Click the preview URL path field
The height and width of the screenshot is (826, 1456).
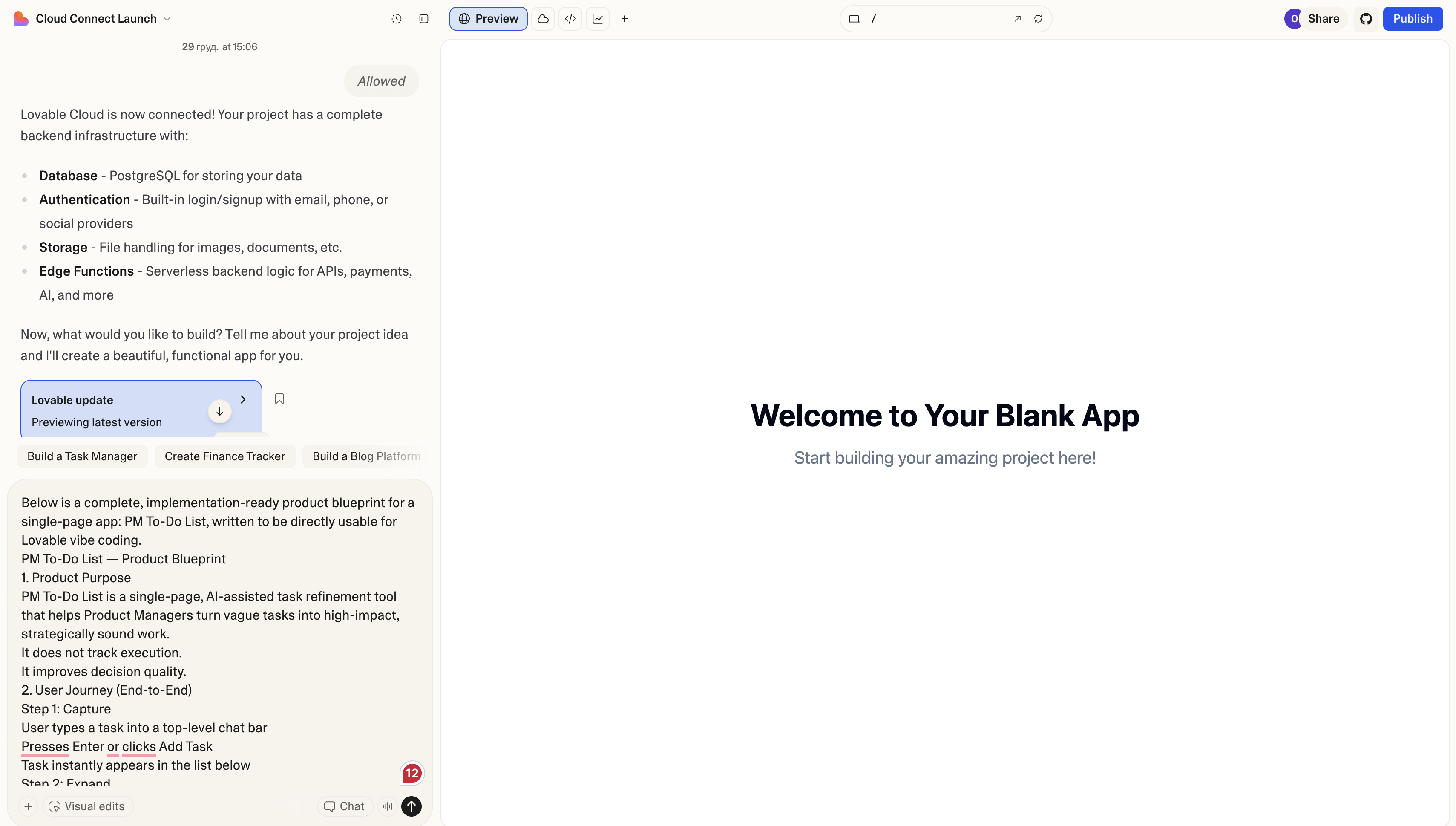(x=938, y=19)
